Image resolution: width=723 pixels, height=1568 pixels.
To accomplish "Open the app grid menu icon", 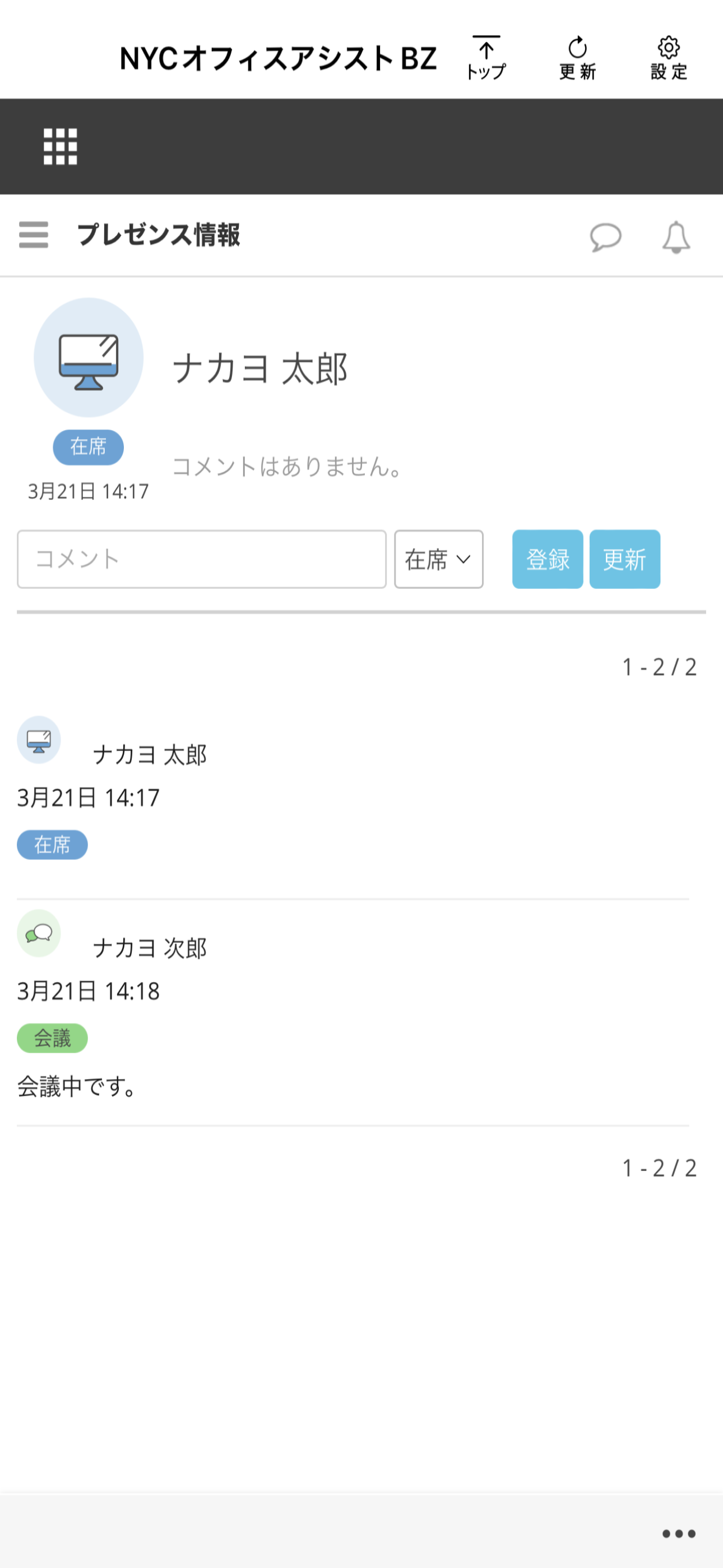I will tap(61, 146).
